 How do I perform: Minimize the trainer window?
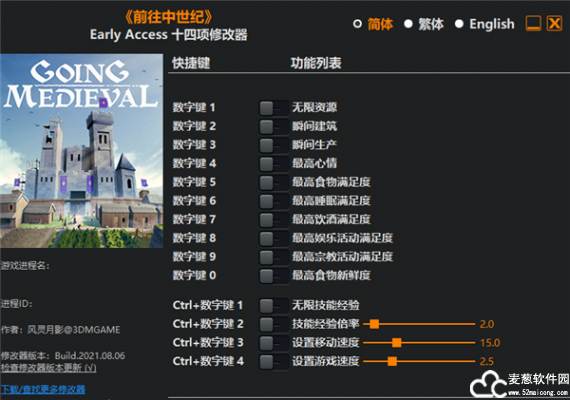coord(533,24)
